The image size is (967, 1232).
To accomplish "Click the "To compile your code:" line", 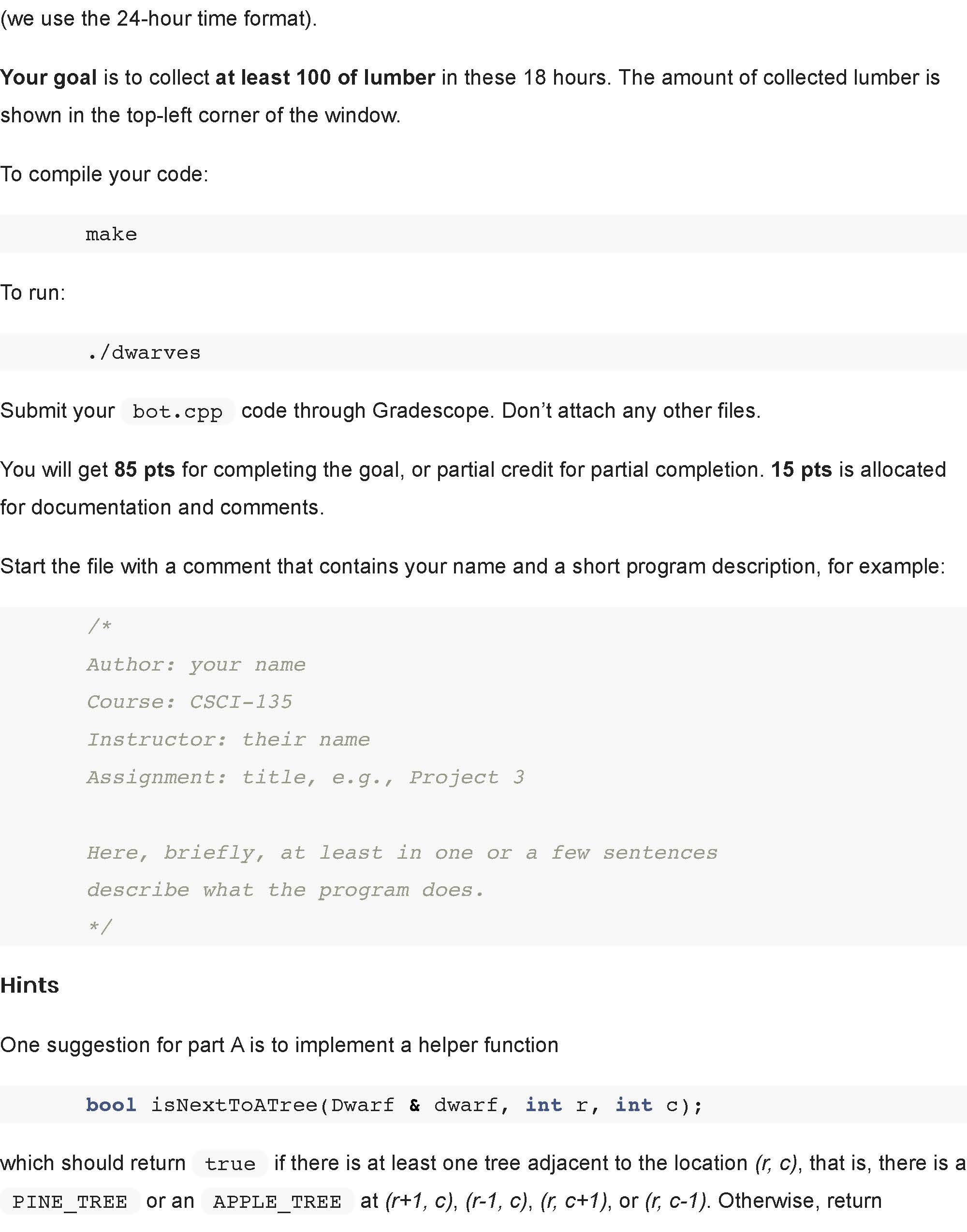I will pos(104,175).
